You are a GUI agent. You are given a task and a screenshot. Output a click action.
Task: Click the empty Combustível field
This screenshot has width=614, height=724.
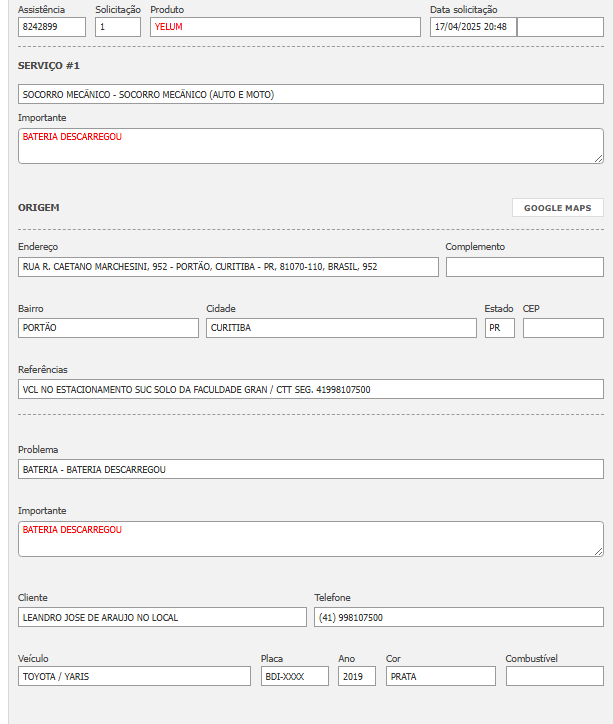[x=554, y=676]
